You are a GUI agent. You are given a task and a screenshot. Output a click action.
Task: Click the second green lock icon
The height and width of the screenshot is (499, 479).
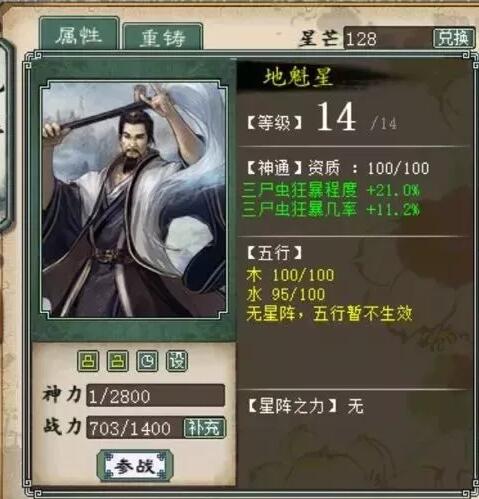[x=118, y=361]
